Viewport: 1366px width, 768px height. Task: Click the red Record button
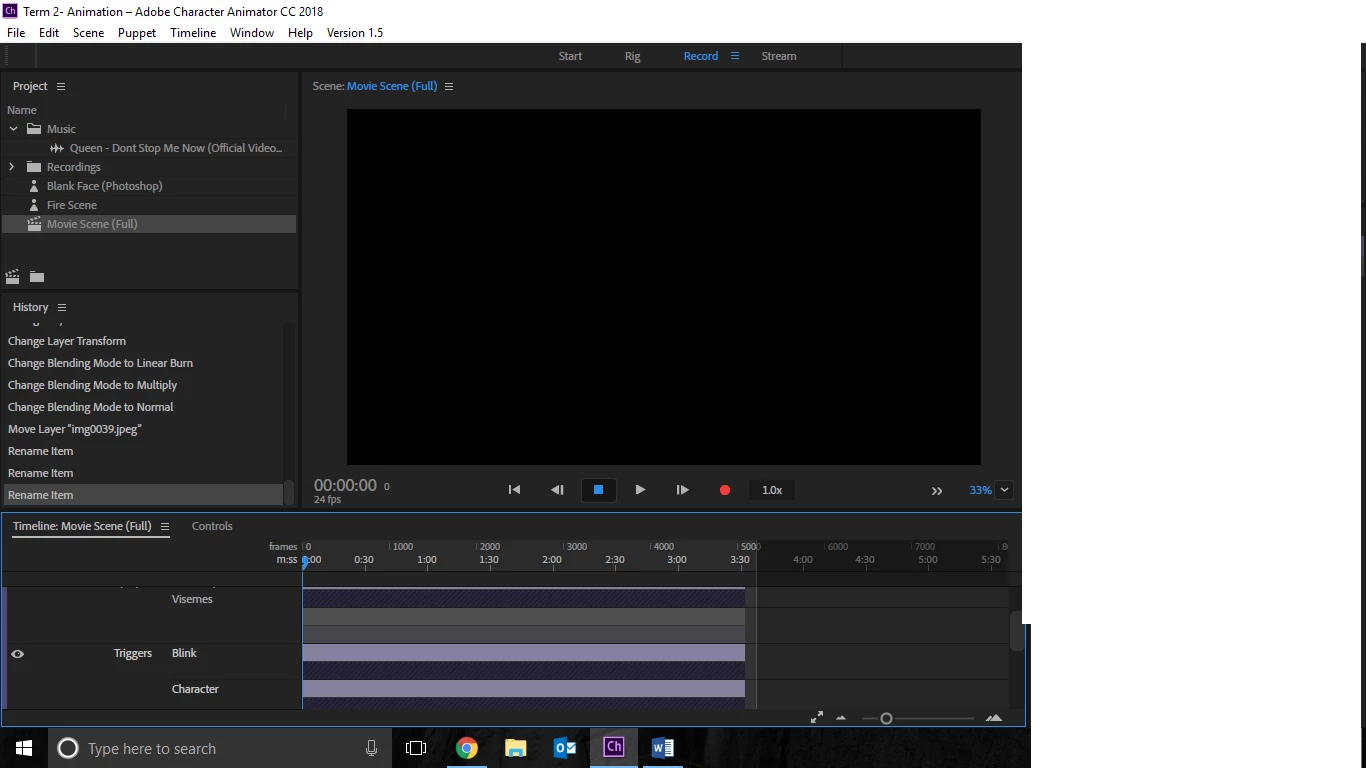tap(725, 490)
